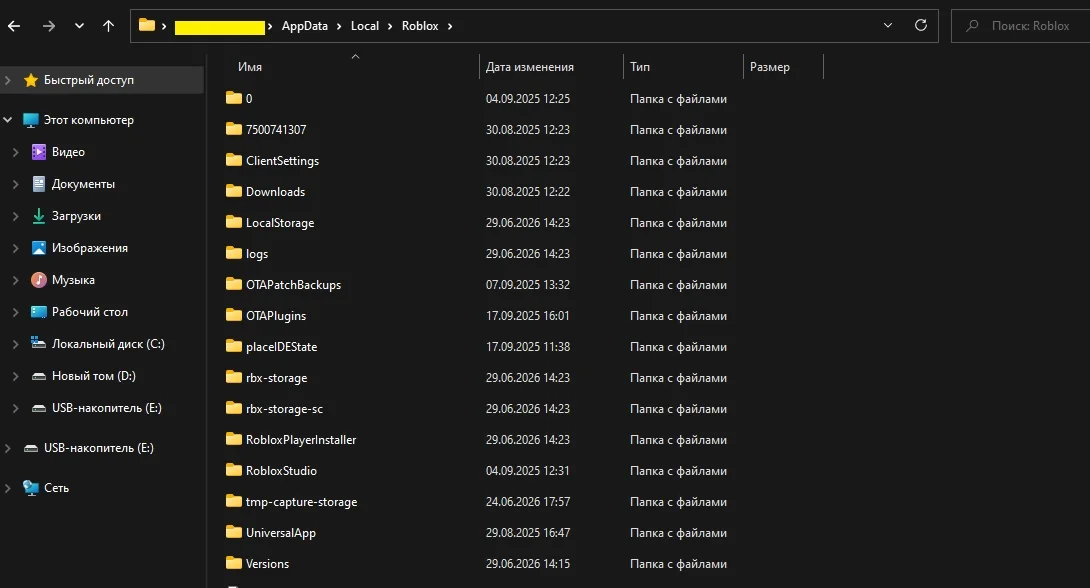Refresh the Roblox folder view
The height and width of the screenshot is (588, 1090).
921,26
